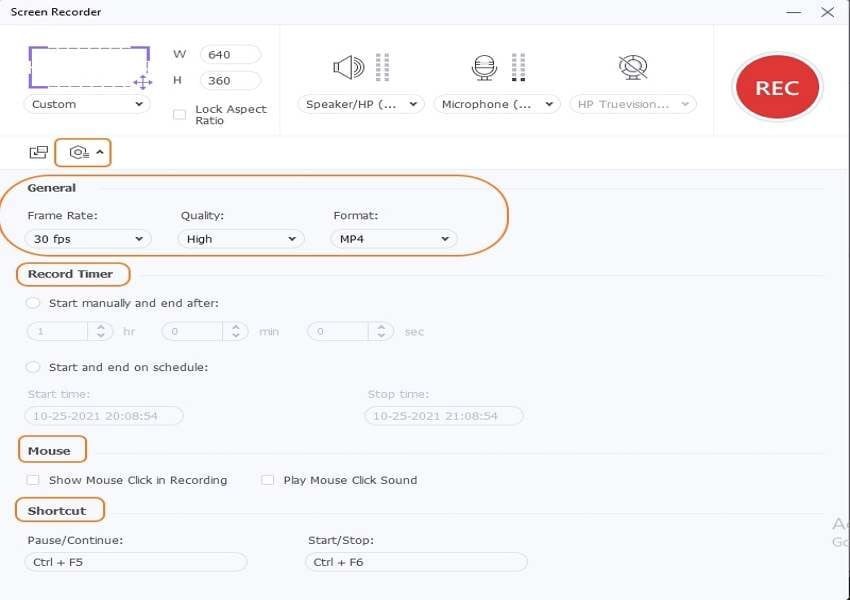Open the HP Truevision webcam dropdown
The image size is (850, 600).
tap(633, 104)
